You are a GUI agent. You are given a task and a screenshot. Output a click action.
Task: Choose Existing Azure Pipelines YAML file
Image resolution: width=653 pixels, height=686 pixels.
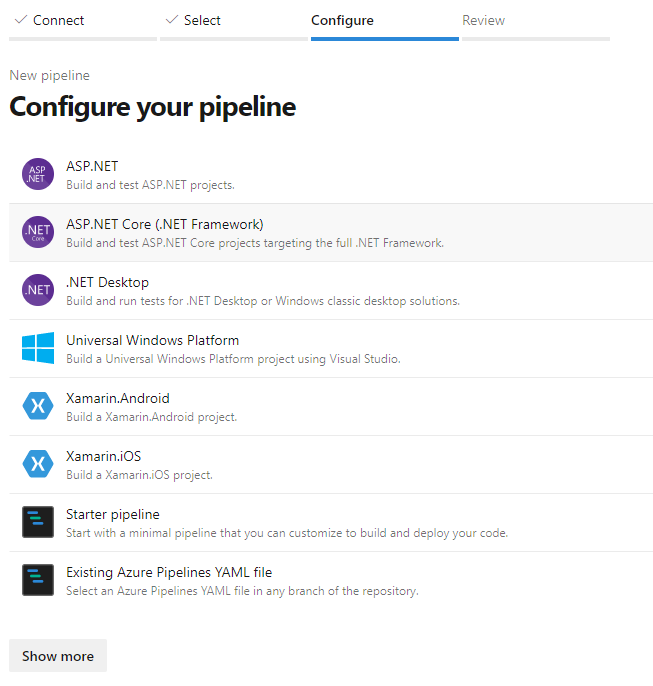point(169,572)
